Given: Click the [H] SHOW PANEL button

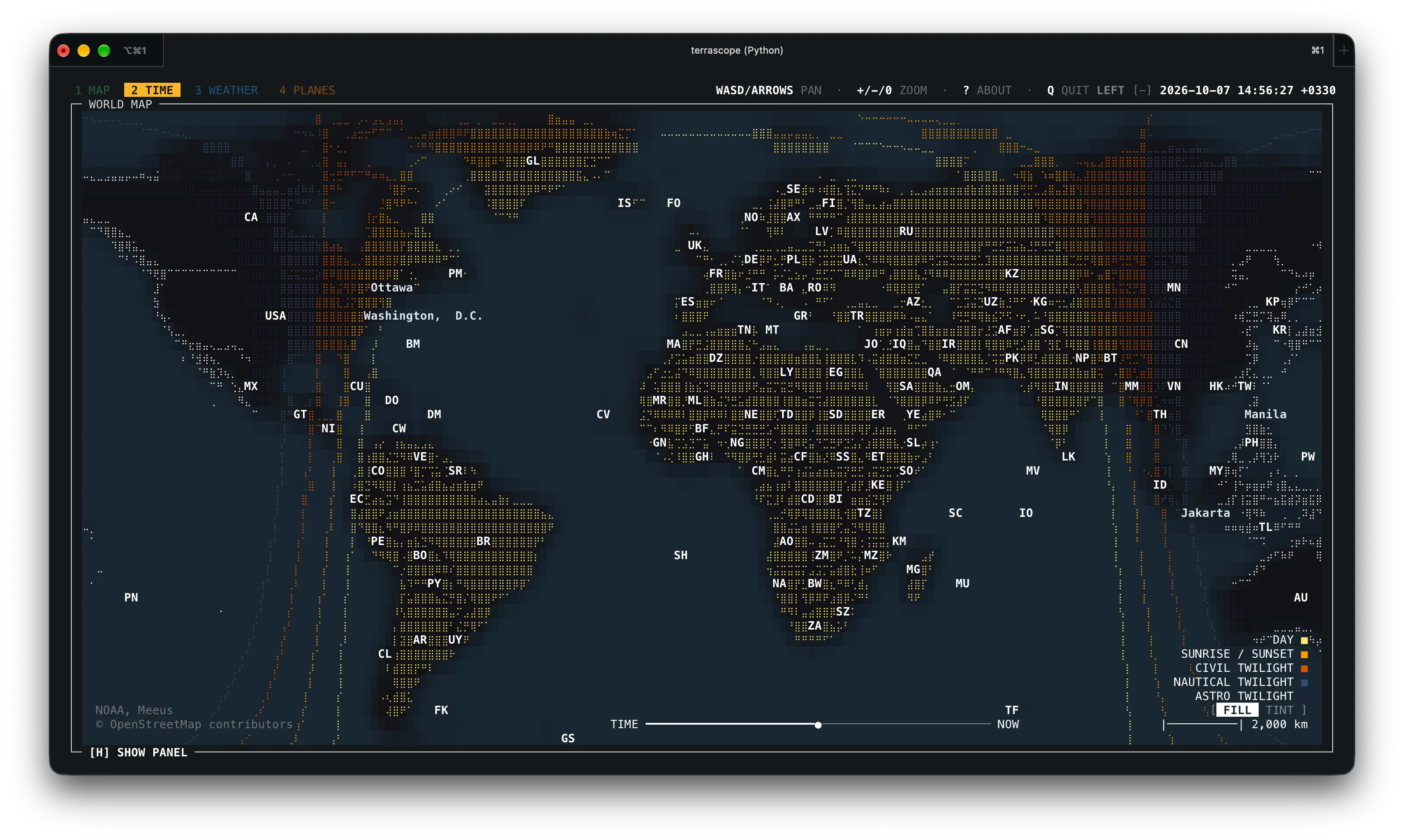Looking at the screenshot, I should [138, 752].
